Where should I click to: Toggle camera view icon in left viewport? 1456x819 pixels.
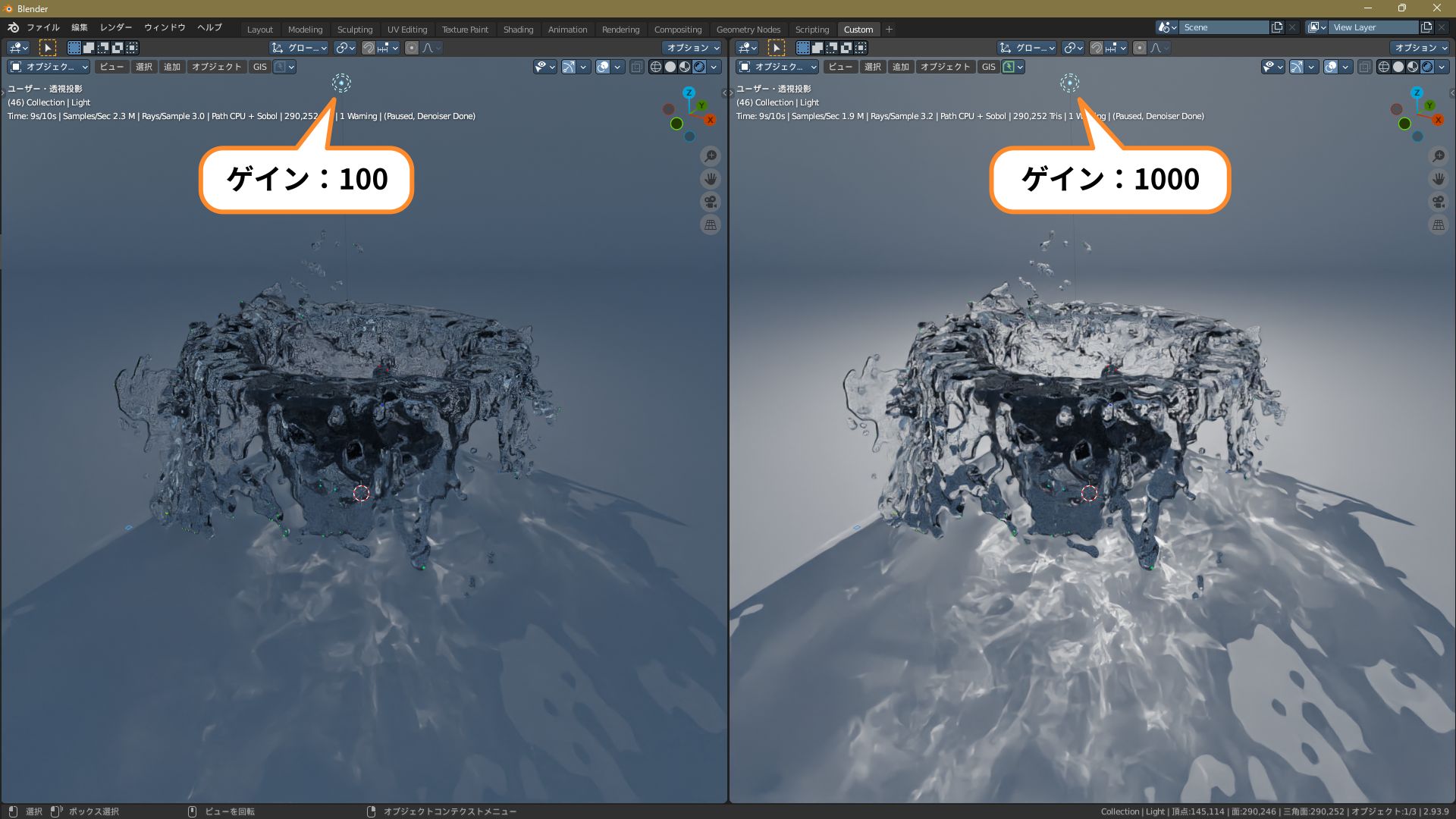(710, 202)
